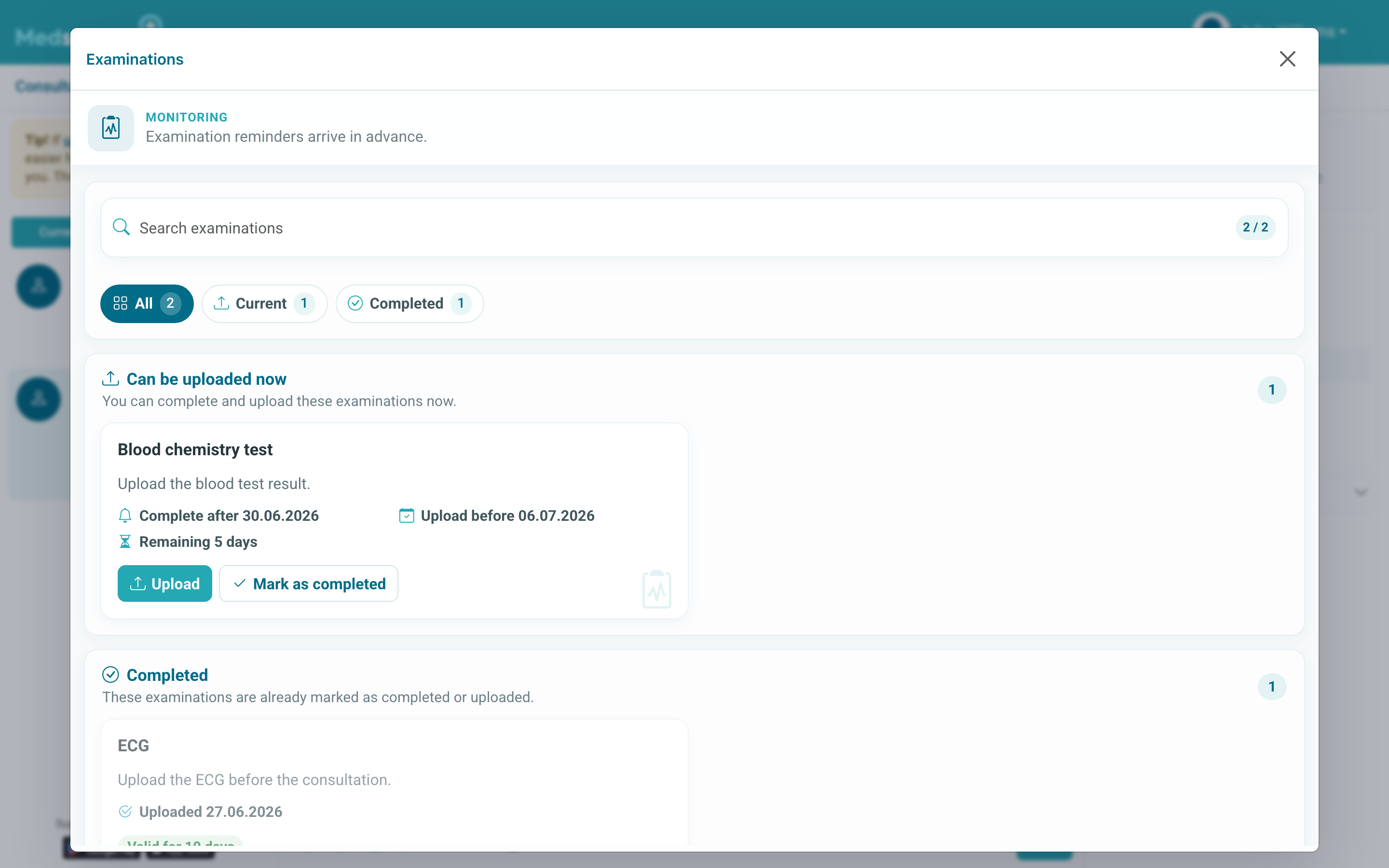Viewport: 1389px width, 868px height.
Task: Select the All filter tab
Action: 147,304
